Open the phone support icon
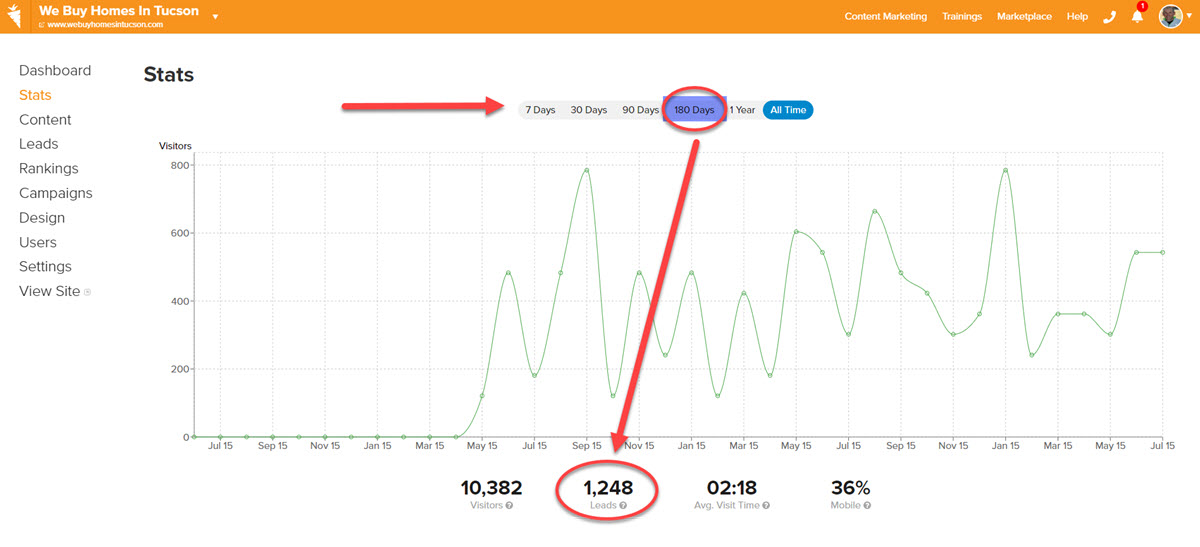1200x547 pixels. (x=1109, y=17)
